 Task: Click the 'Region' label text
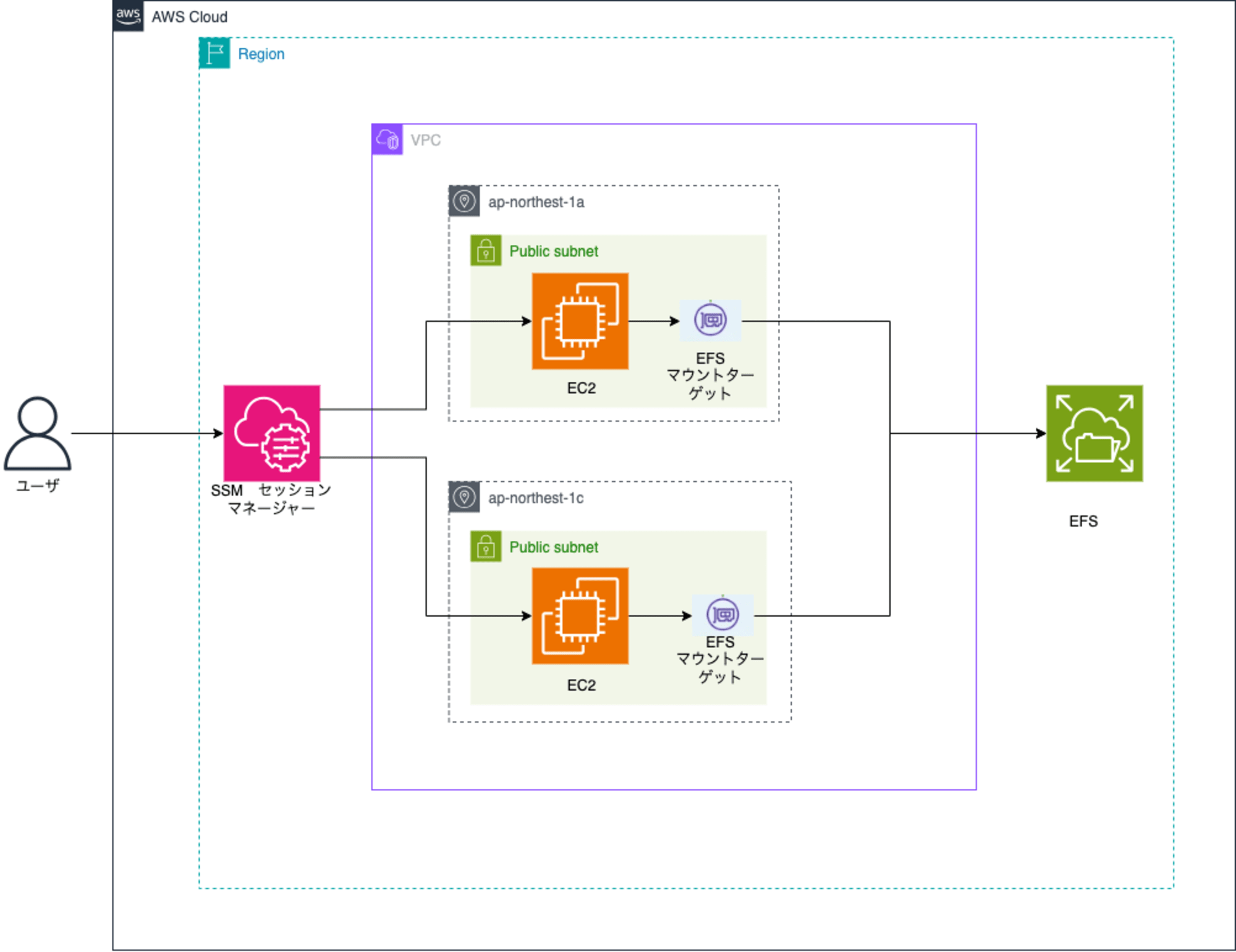point(261,54)
